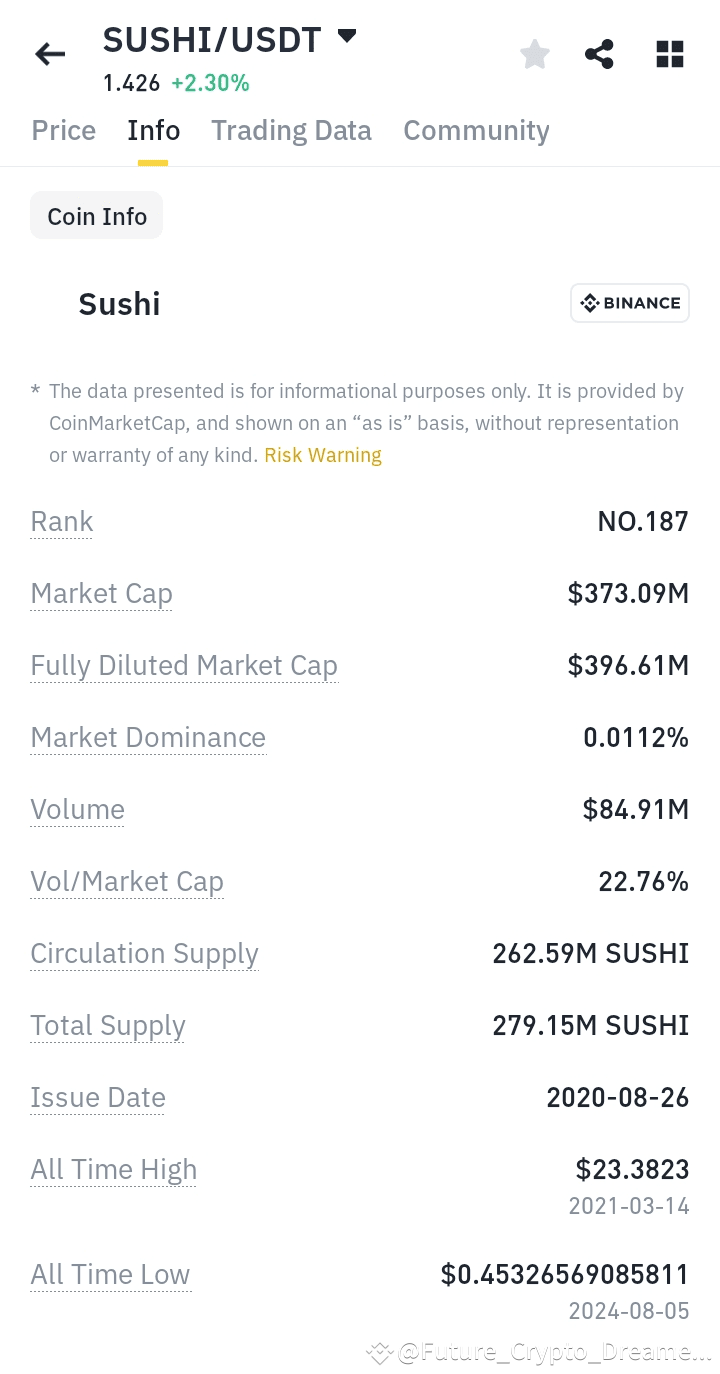This screenshot has height=1374, width=720.
Task: Tap the share icon
Action: (x=599, y=54)
